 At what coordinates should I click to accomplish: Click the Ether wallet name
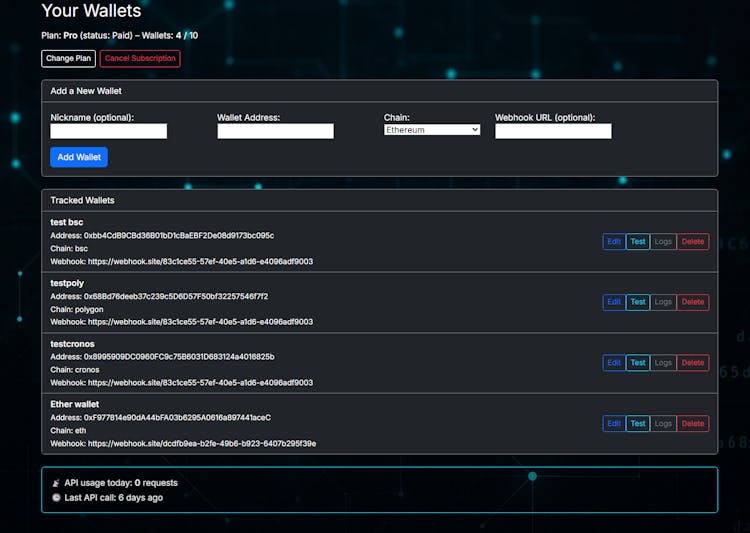click(75, 404)
